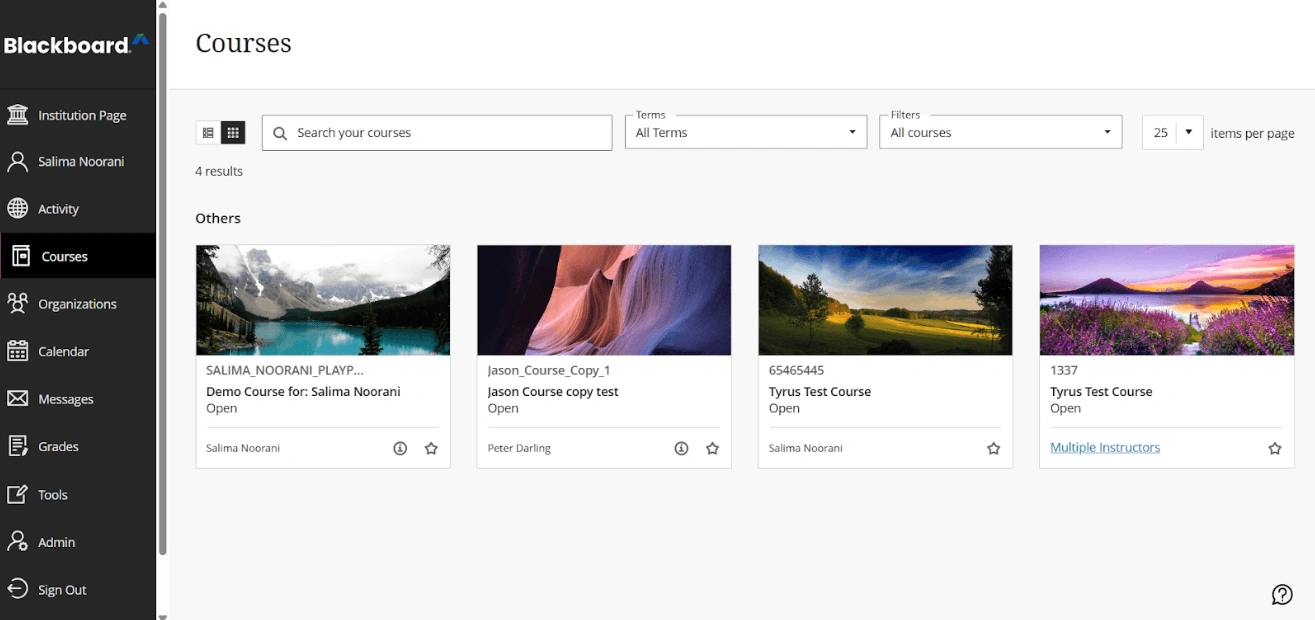Viewport: 1315px width, 620px height.
Task: Open the Terms dropdown
Action: tap(746, 132)
